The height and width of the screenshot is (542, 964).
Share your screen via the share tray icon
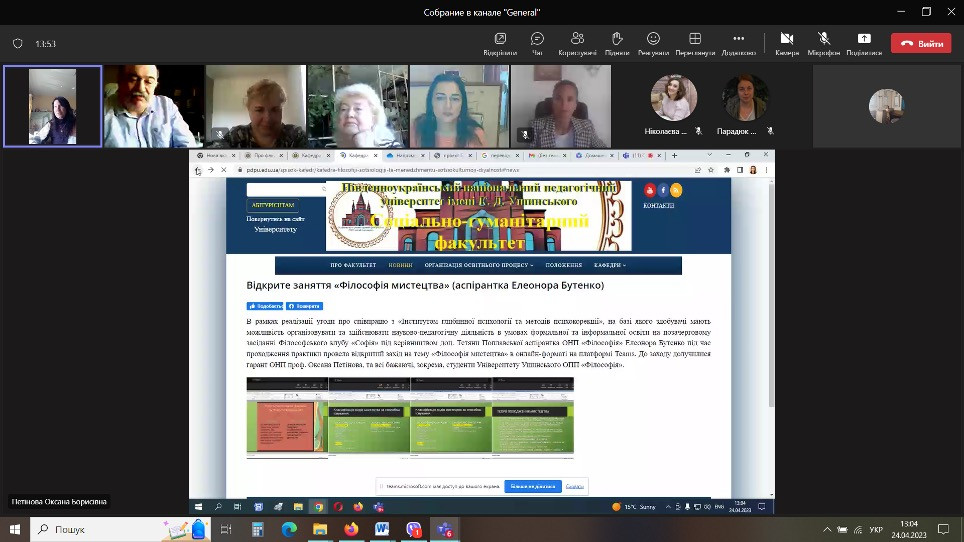(x=864, y=43)
